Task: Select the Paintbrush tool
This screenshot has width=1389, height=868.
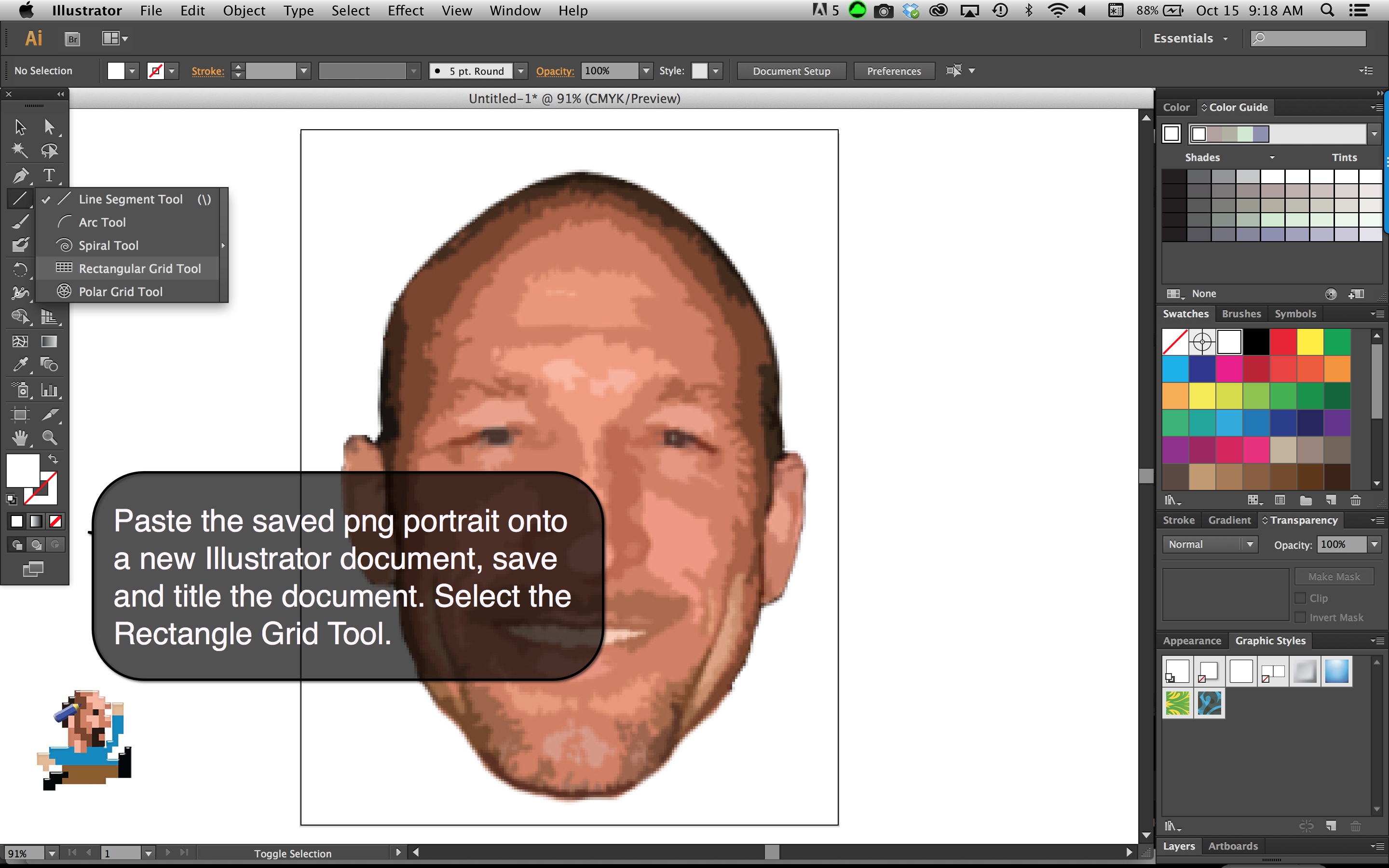Action: 20,222
